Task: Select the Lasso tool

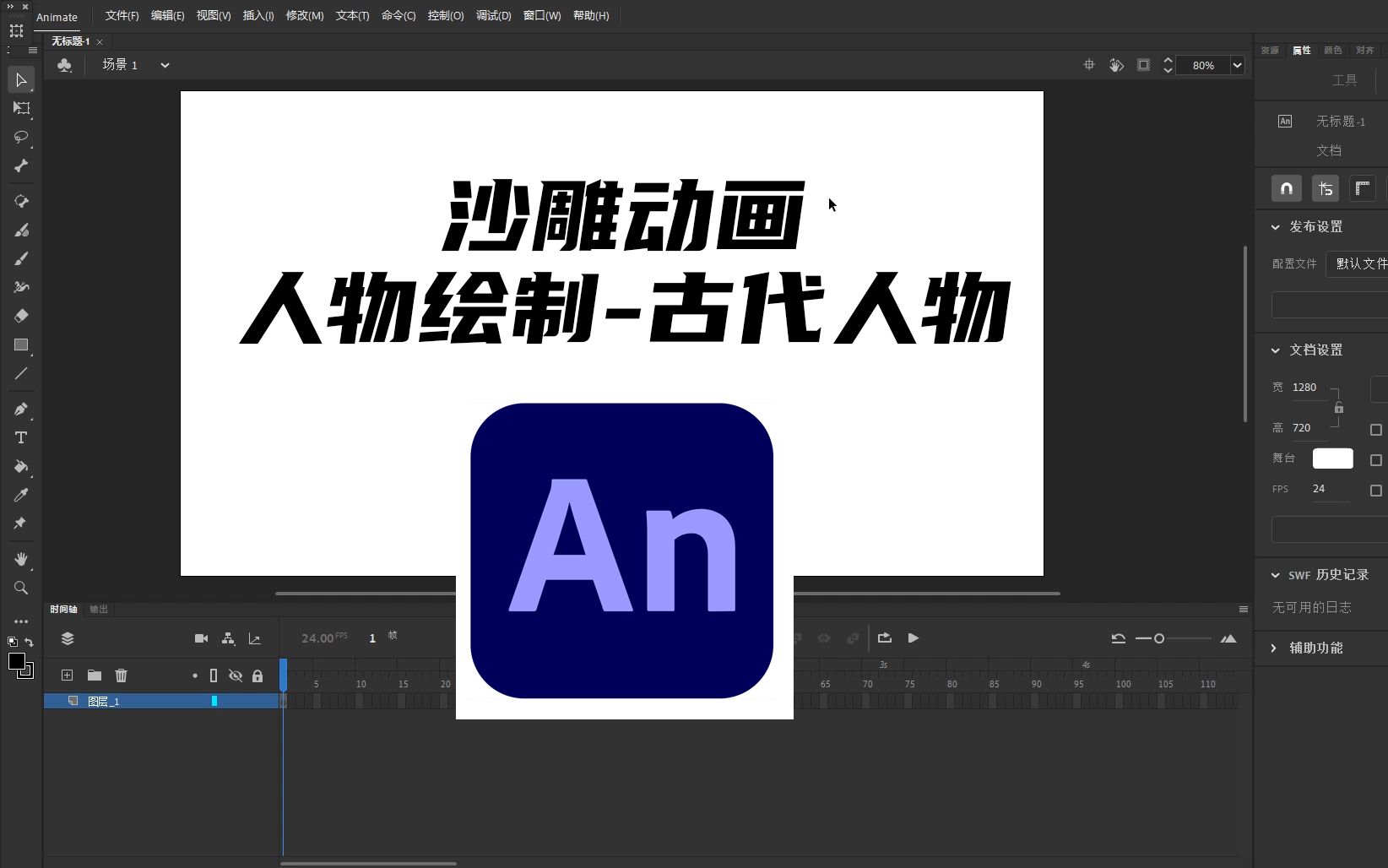Action: click(21, 137)
